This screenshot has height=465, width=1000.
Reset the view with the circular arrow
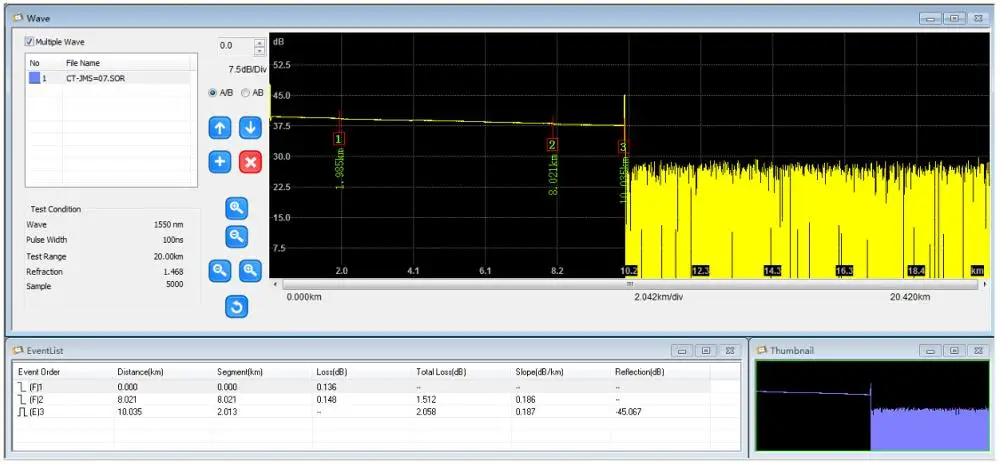point(237,306)
